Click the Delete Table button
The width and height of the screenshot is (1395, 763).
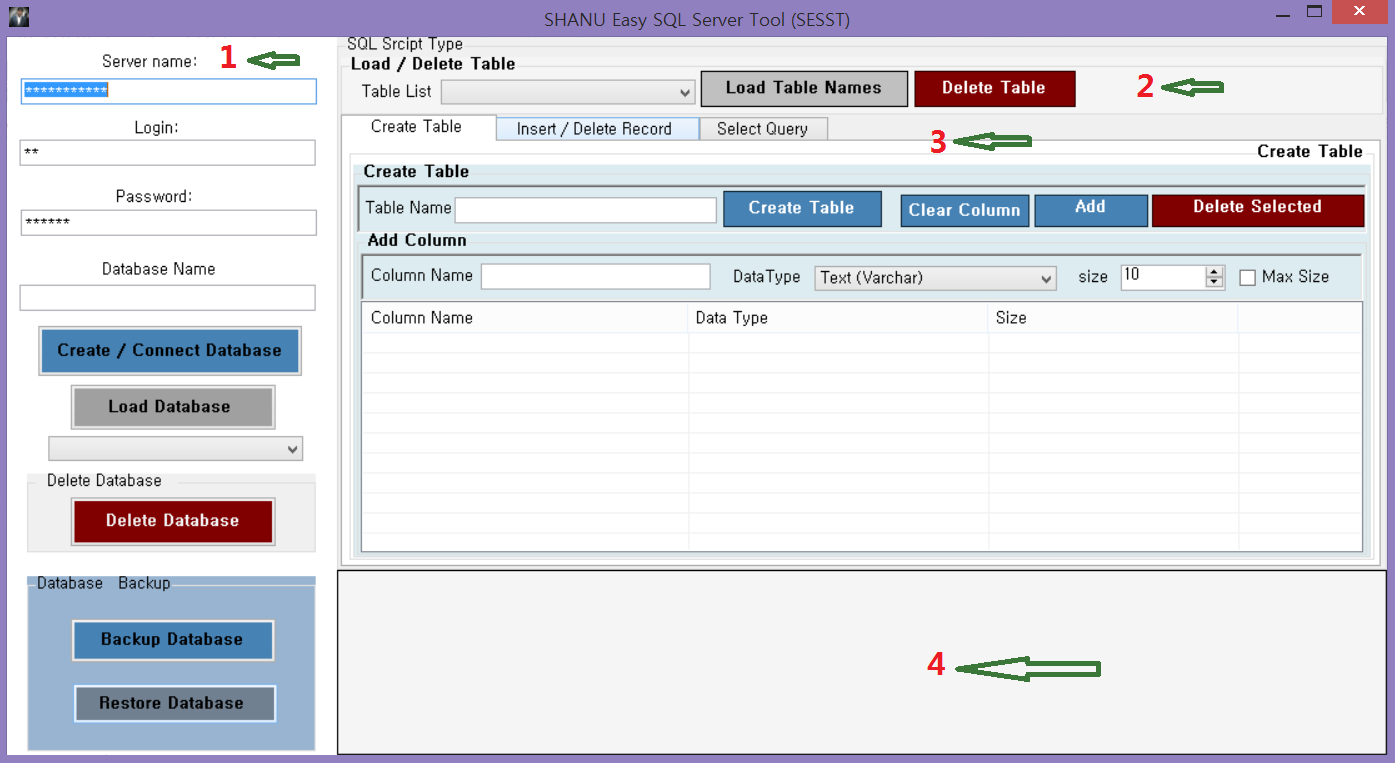[995, 88]
